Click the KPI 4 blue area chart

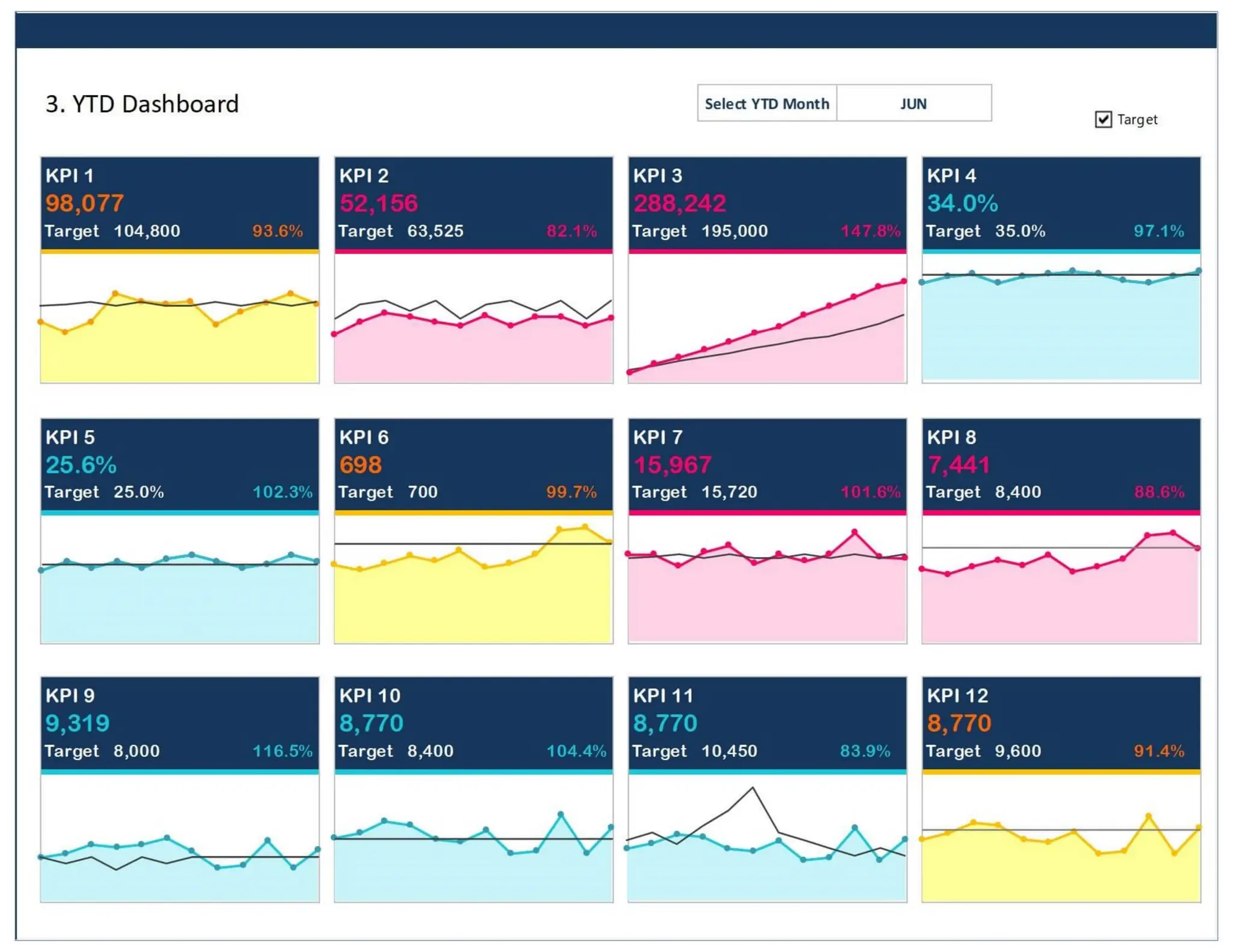[1061, 318]
